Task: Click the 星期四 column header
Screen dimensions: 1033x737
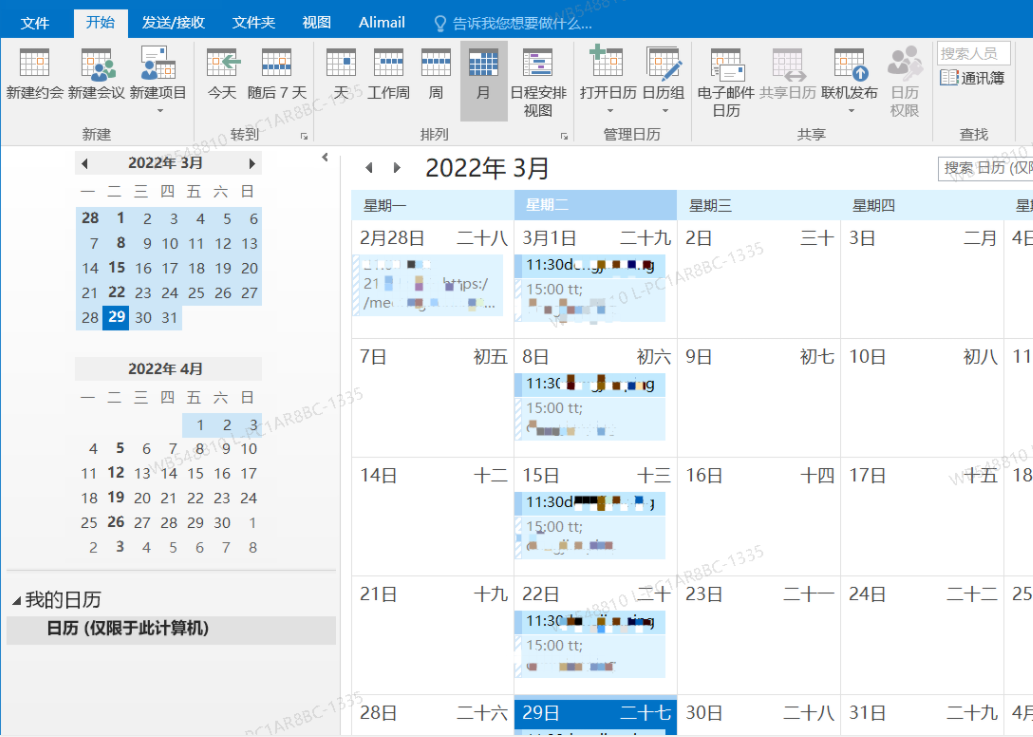Action: pos(922,205)
